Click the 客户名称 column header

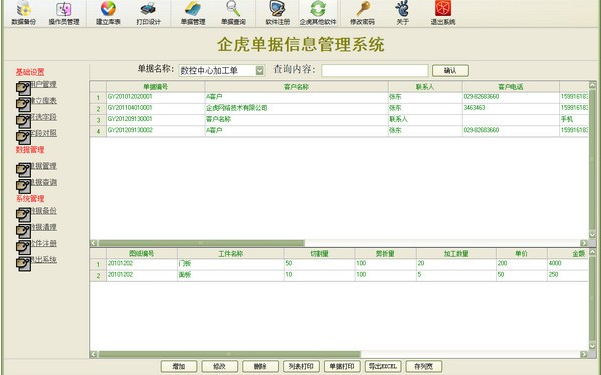(296, 87)
